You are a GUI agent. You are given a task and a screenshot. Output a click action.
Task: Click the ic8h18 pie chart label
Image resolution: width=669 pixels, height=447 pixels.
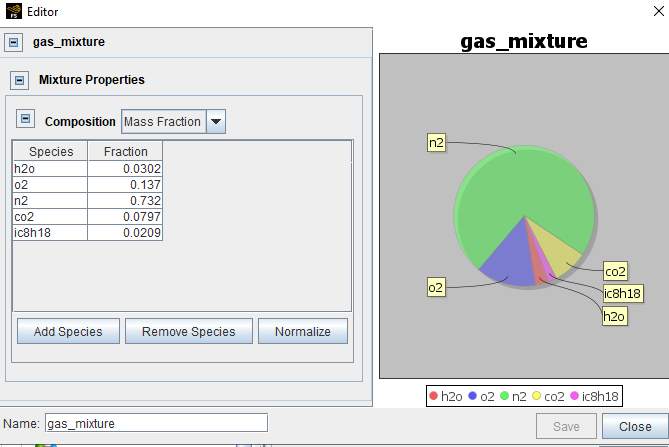(x=622, y=293)
